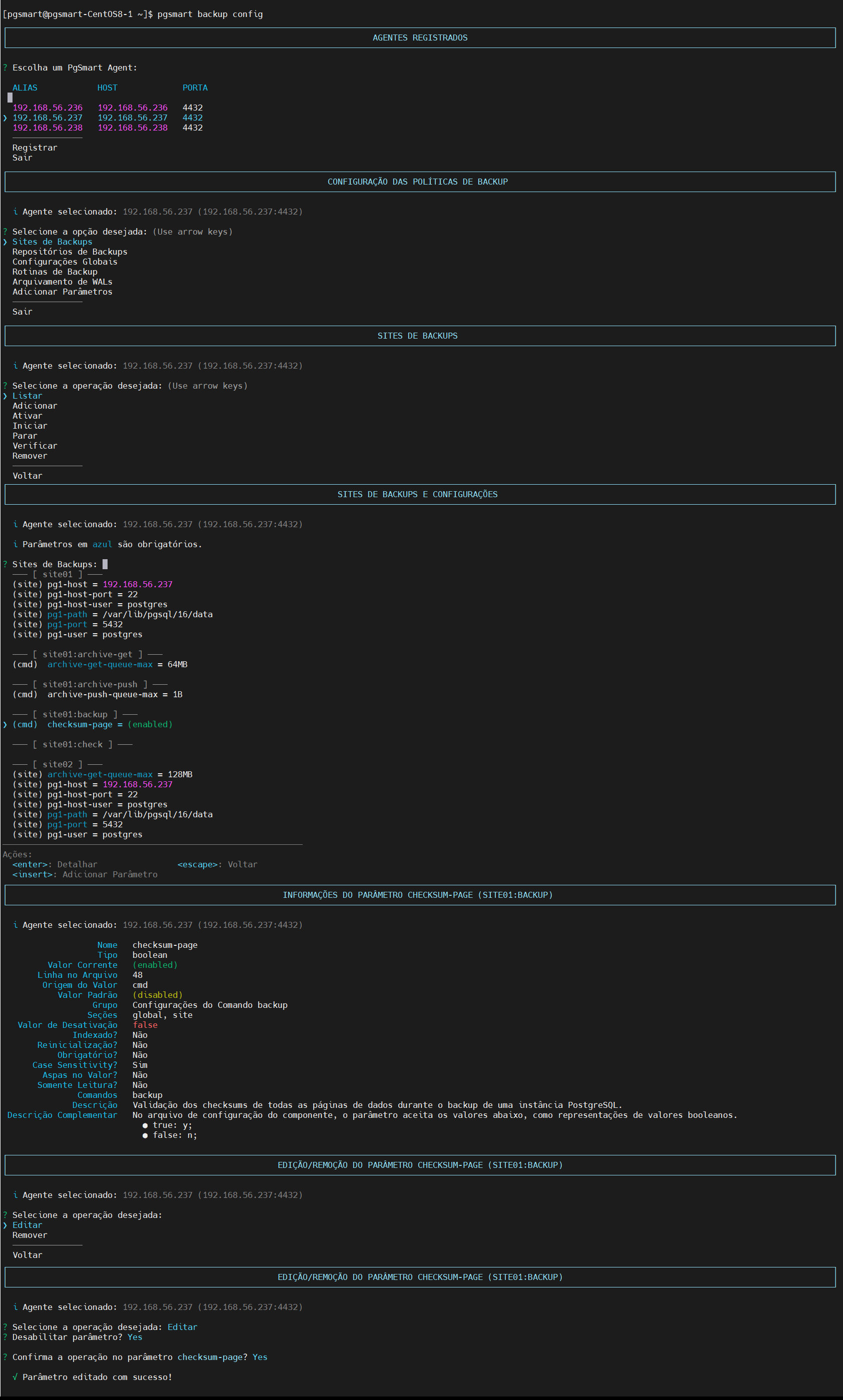This screenshot has height=1400, width=843.
Task: Click the Tipo value boolean
Action: tap(150, 955)
